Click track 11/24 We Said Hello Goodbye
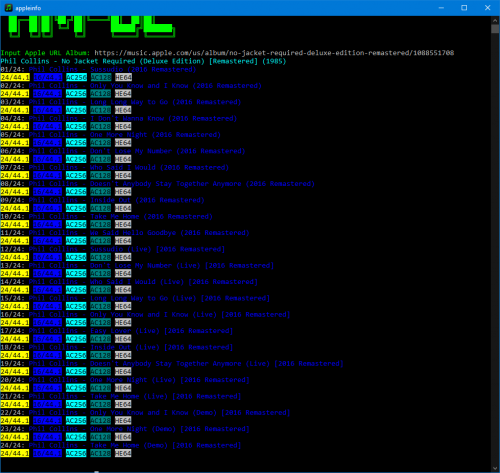The image size is (500, 473). tap(125, 233)
